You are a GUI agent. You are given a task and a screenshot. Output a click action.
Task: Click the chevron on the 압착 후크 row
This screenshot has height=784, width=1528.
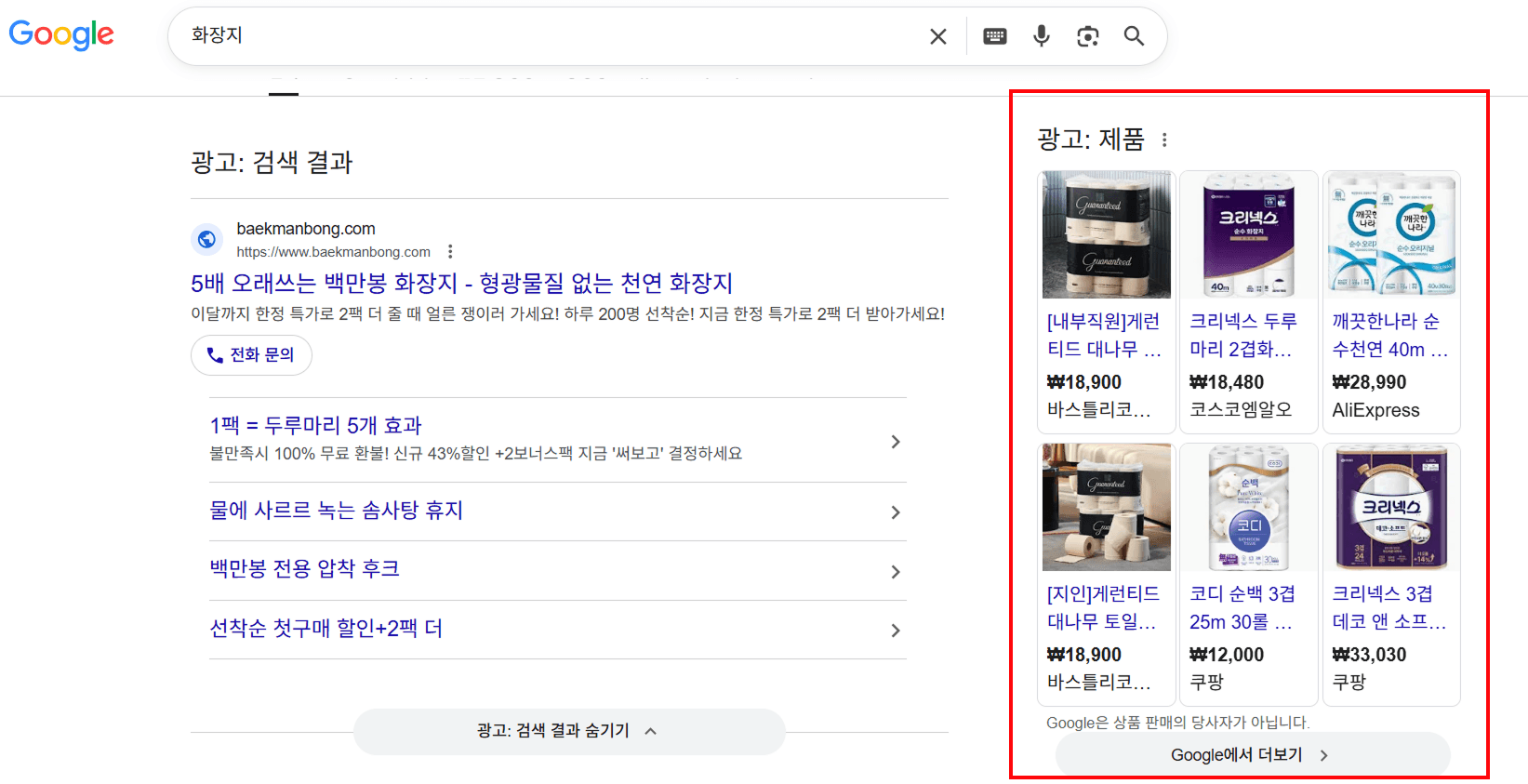pos(896,572)
